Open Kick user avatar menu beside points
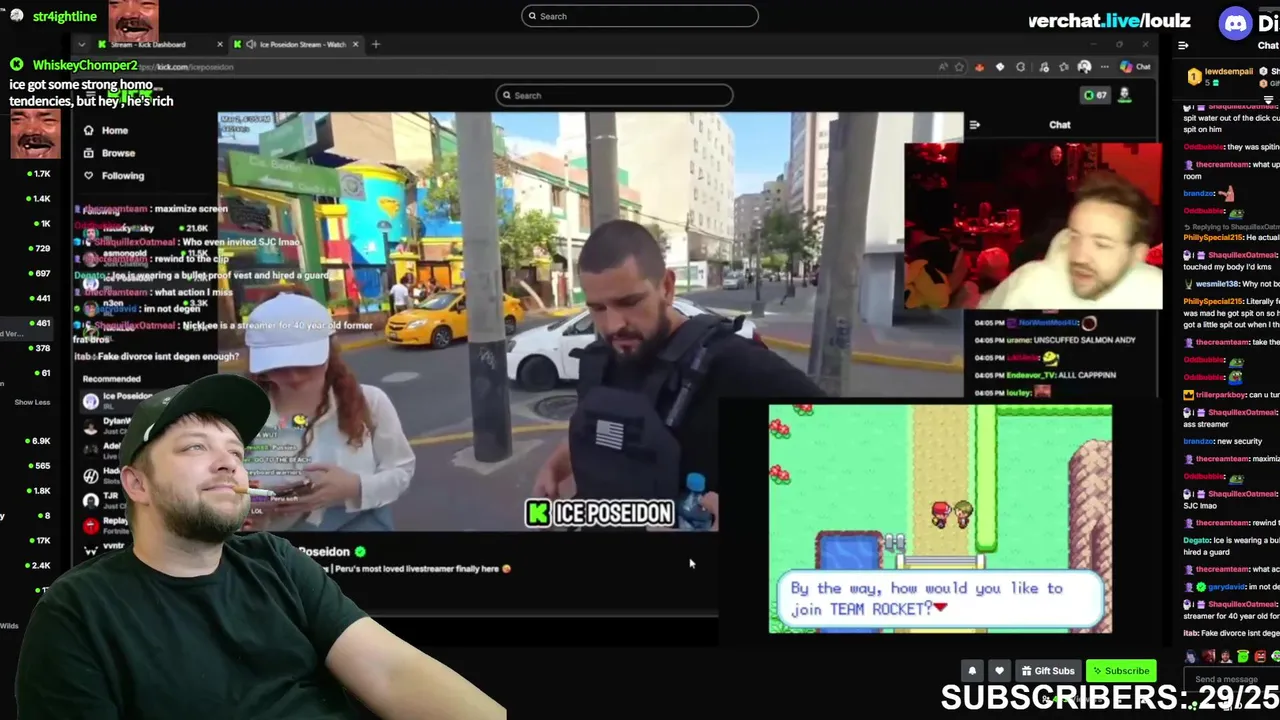1280x720 pixels. coord(1125,95)
